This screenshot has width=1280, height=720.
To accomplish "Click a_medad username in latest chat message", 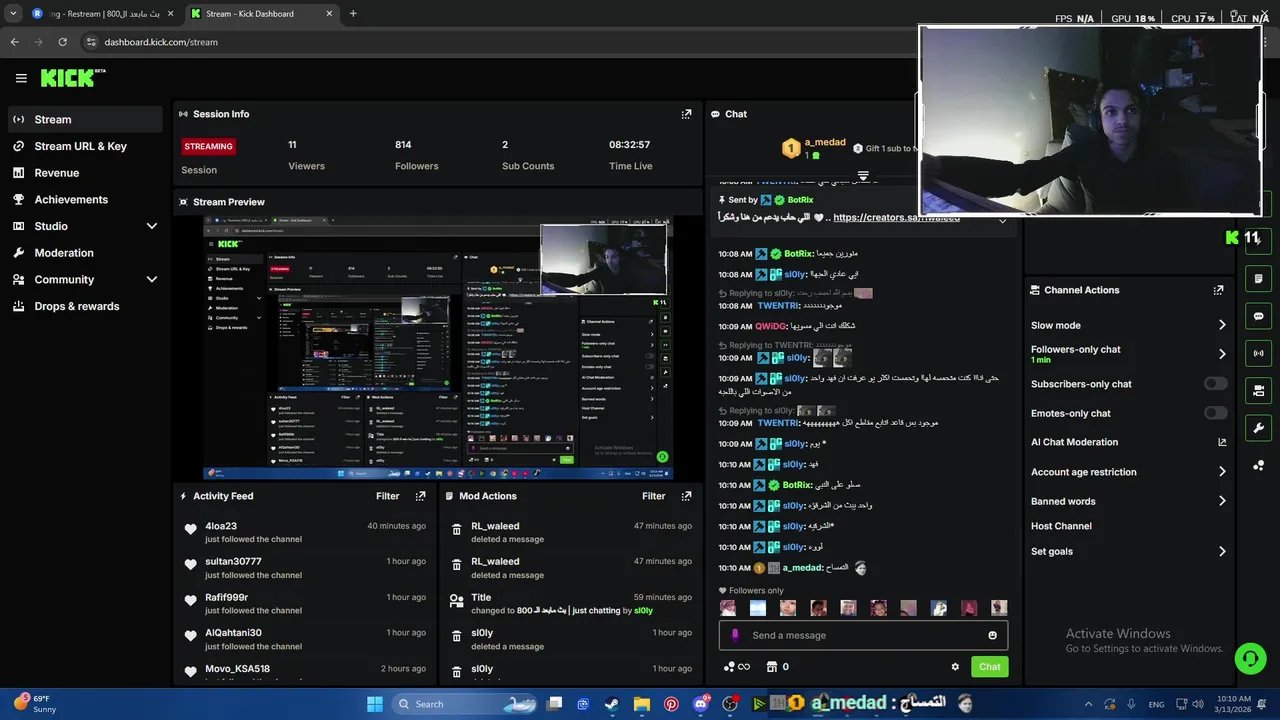I will click(802, 568).
